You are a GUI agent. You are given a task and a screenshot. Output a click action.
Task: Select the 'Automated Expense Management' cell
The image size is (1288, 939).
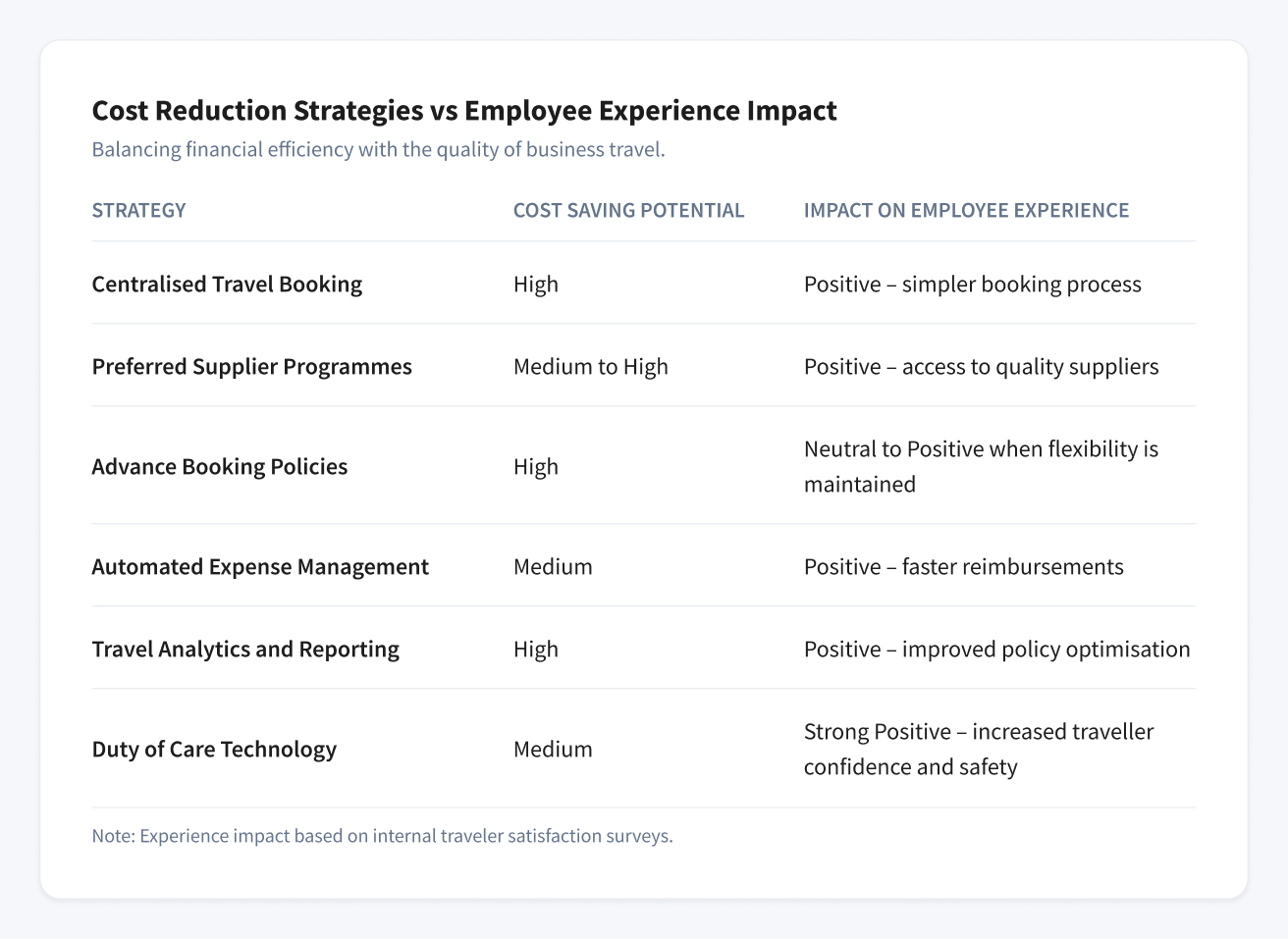point(260,567)
